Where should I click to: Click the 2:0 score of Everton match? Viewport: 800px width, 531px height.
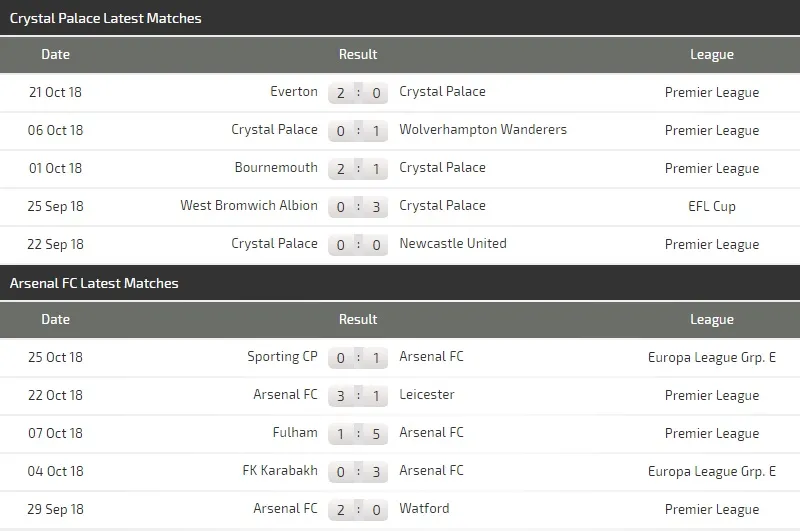coord(358,93)
